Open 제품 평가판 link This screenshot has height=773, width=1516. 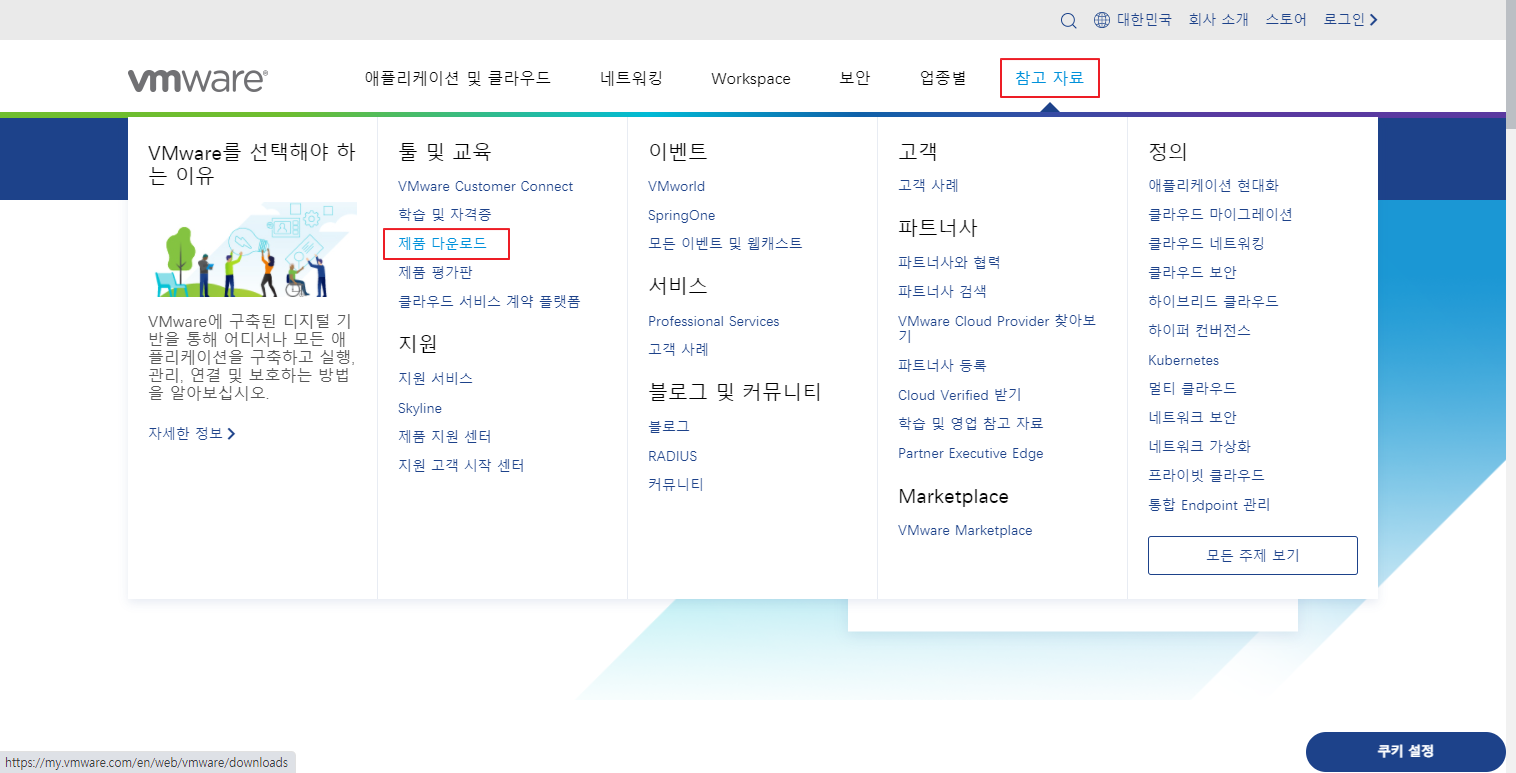[435, 272]
